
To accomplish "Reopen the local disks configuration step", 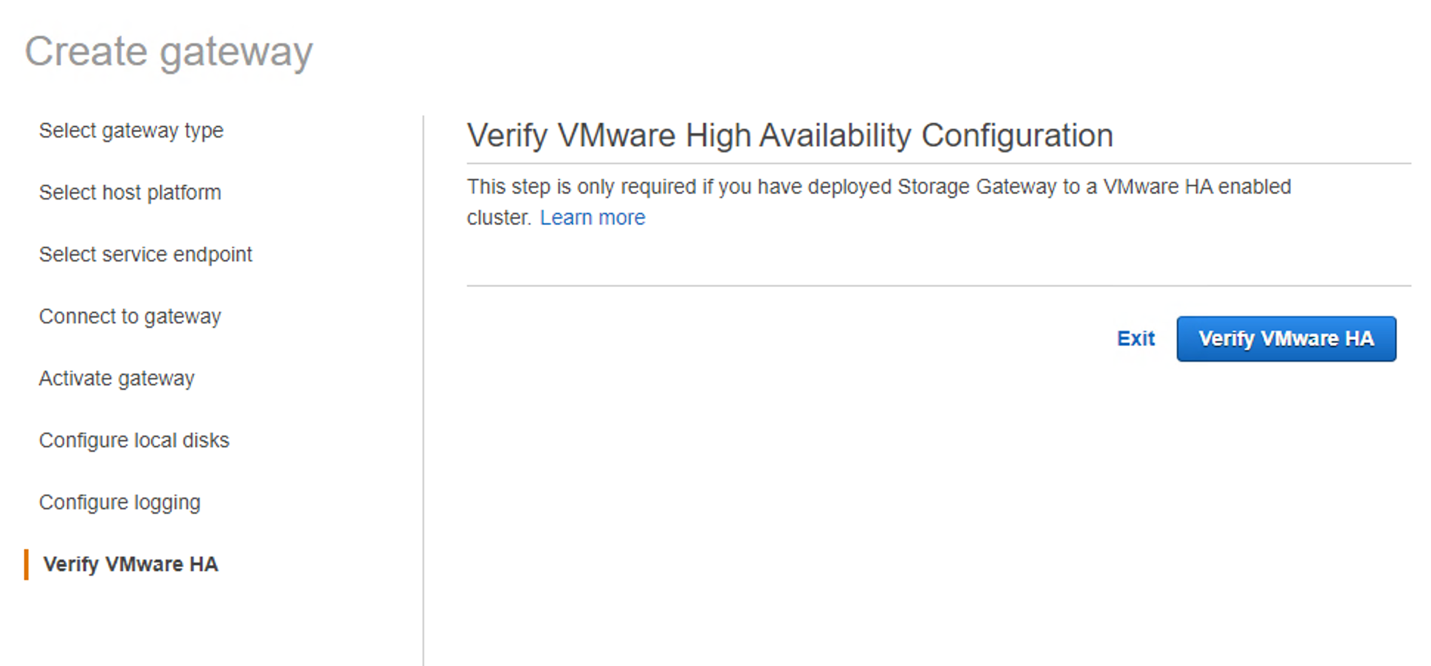I will [x=134, y=440].
